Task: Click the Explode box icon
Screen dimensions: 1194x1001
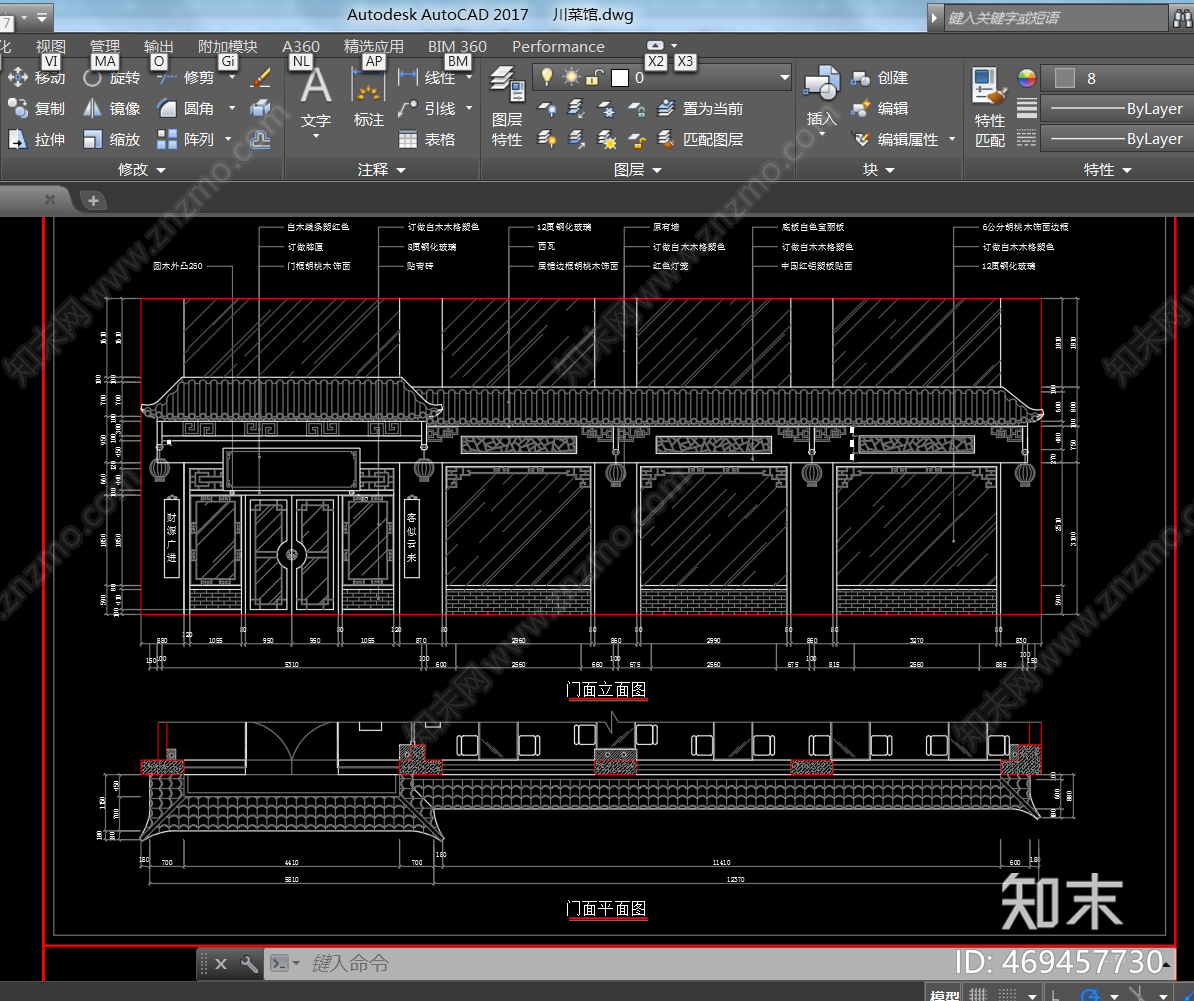Action: coord(260,109)
